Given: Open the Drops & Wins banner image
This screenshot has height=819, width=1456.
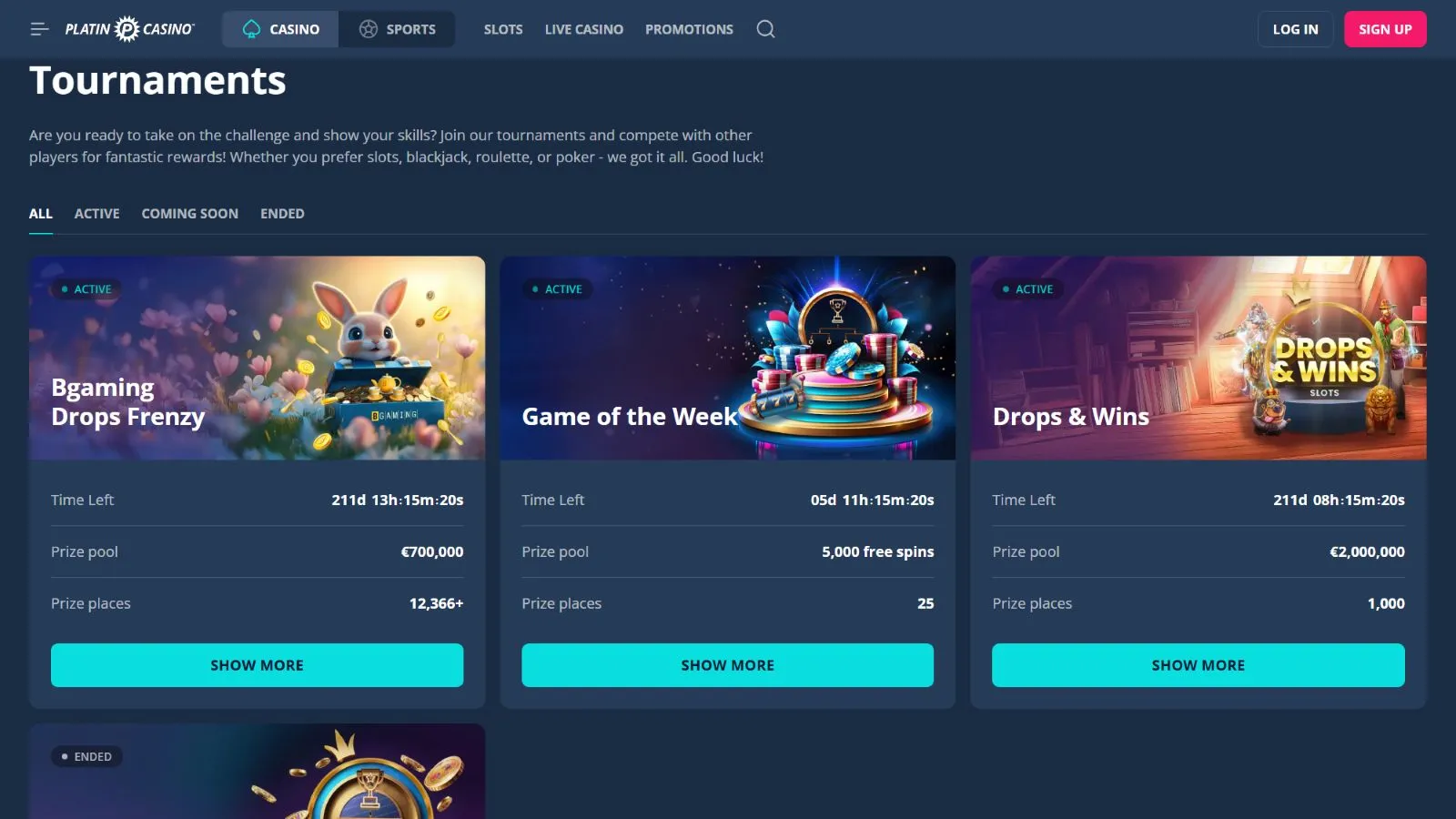Looking at the screenshot, I should click(1198, 358).
